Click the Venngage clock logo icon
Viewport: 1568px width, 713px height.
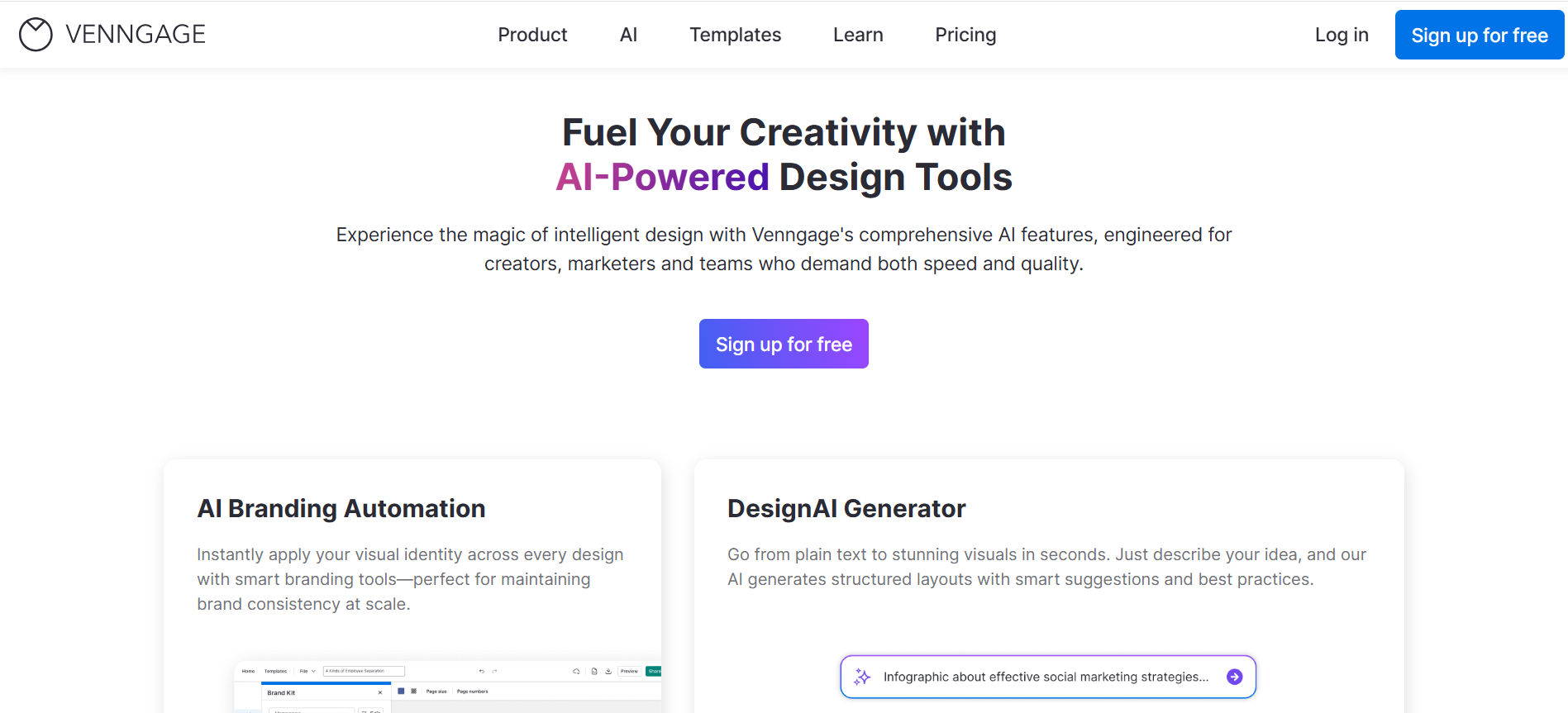tap(36, 35)
